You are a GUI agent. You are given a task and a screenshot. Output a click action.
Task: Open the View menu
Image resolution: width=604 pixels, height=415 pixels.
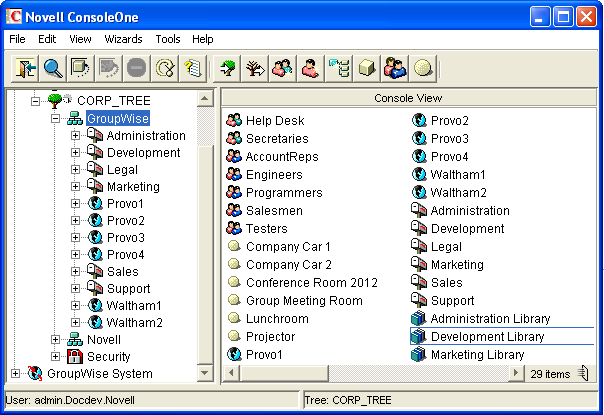pyautogui.click(x=80, y=39)
